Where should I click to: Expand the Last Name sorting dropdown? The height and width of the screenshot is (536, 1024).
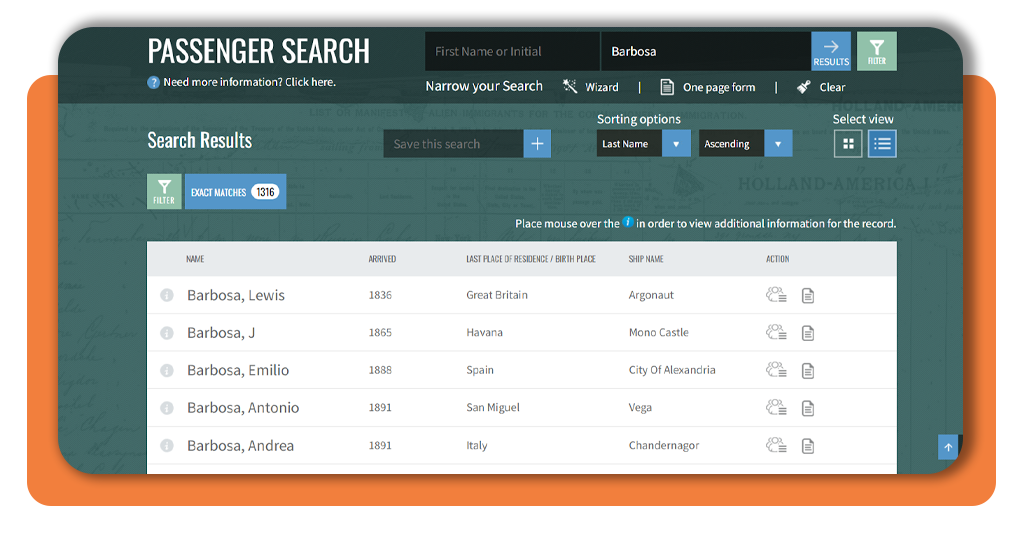pyautogui.click(x=644, y=144)
